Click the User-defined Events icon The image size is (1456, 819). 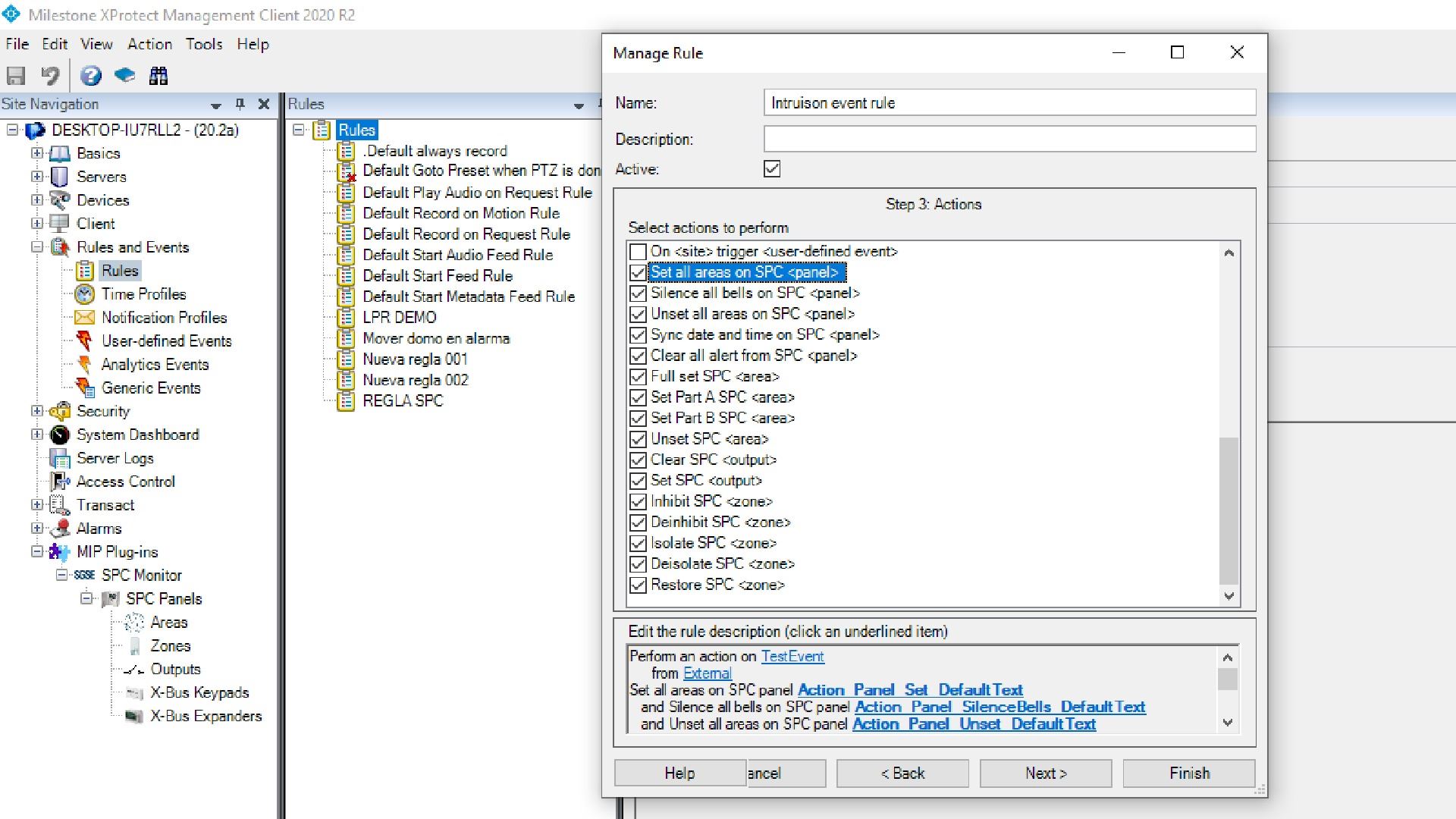click(85, 341)
